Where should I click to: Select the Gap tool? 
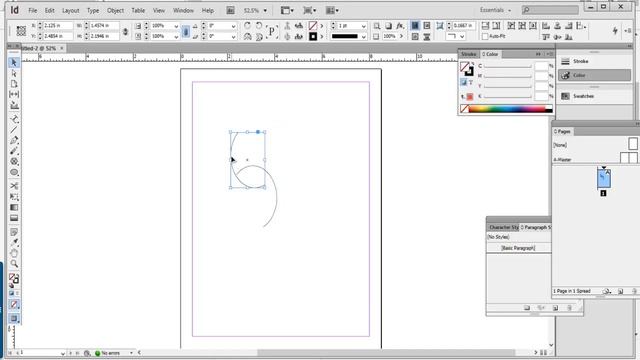[14, 94]
